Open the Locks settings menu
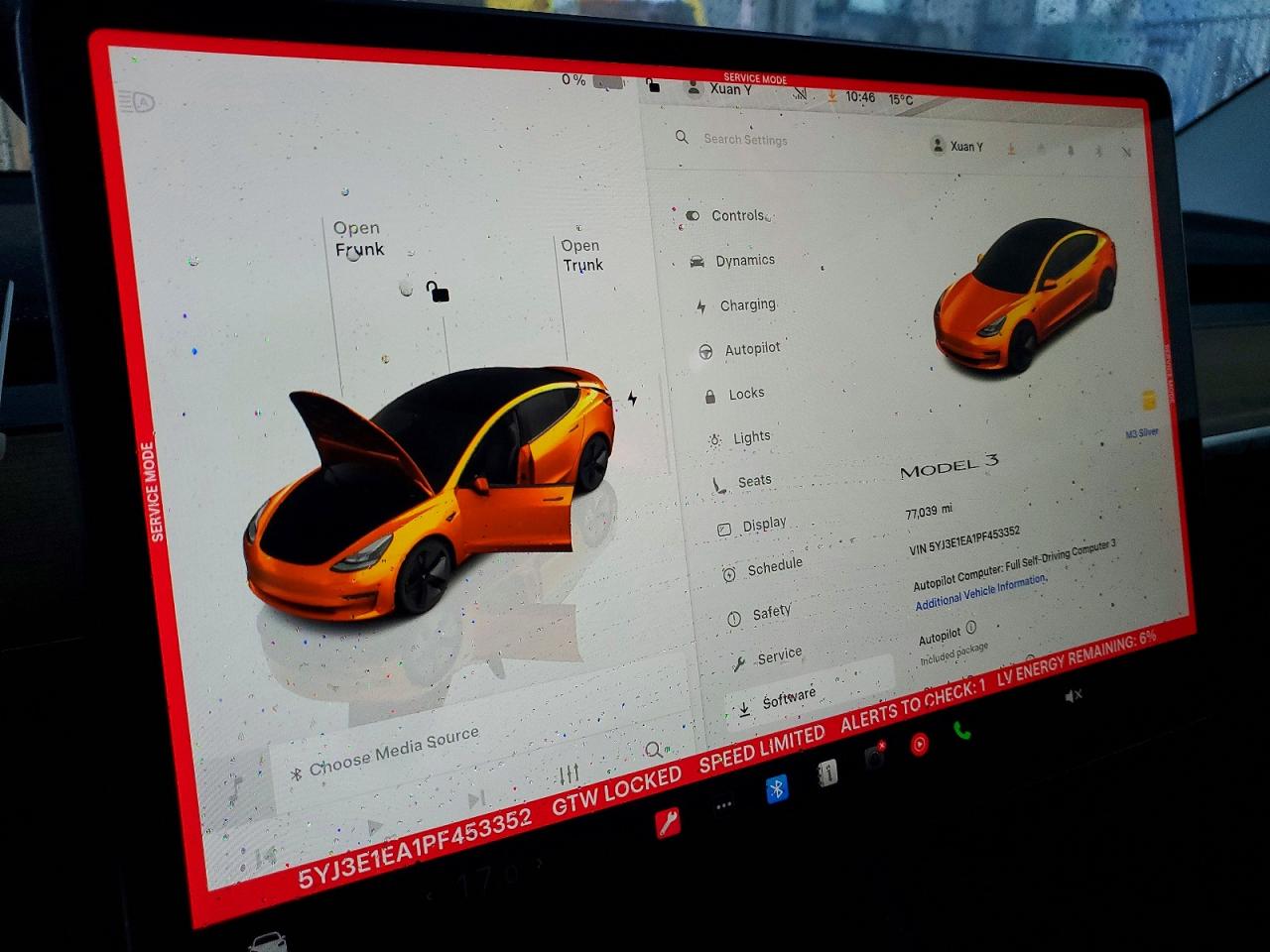1270x952 pixels. (x=734, y=394)
